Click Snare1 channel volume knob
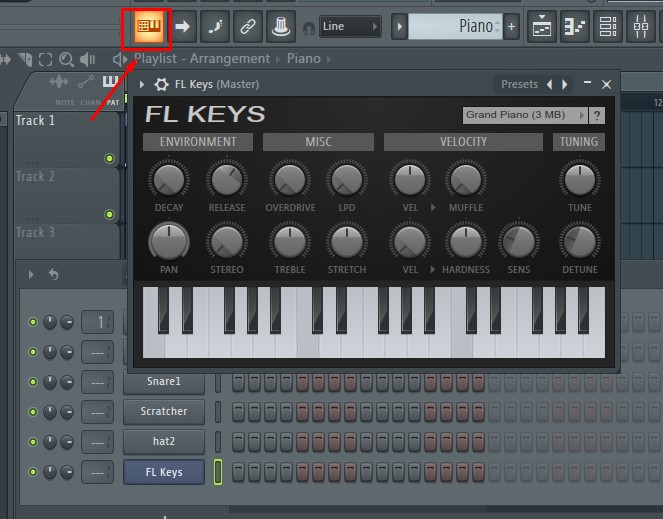Image resolution: width=663 pixels, height=519 pixels. point(66,382)
